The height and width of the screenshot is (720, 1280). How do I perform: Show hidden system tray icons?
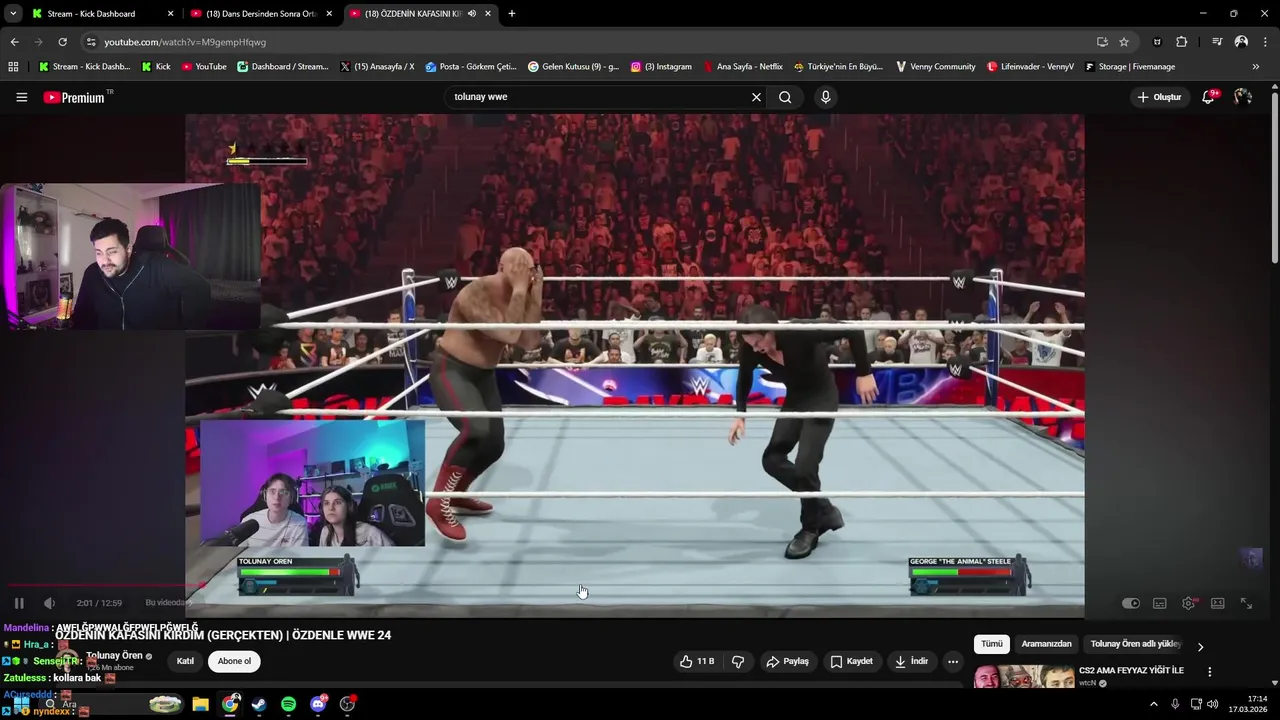1153,704
